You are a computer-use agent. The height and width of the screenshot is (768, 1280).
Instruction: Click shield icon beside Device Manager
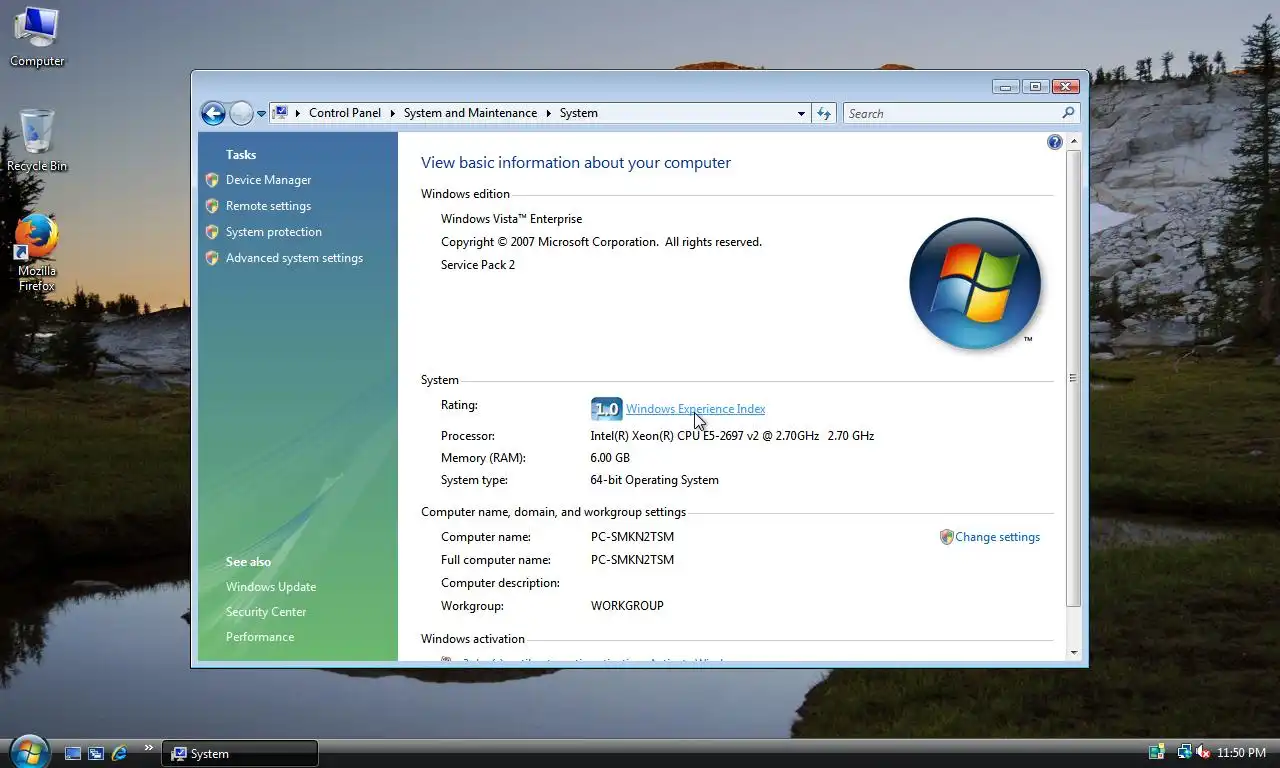point(211,180)
